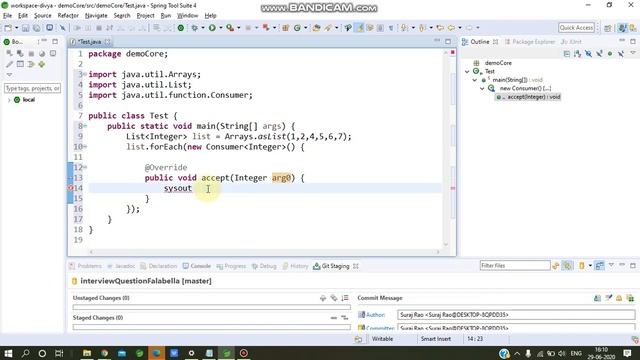The image size is (640, 360).
Task: Open the Debug button dropdown arrow
Action: click(x=203, y=28)
